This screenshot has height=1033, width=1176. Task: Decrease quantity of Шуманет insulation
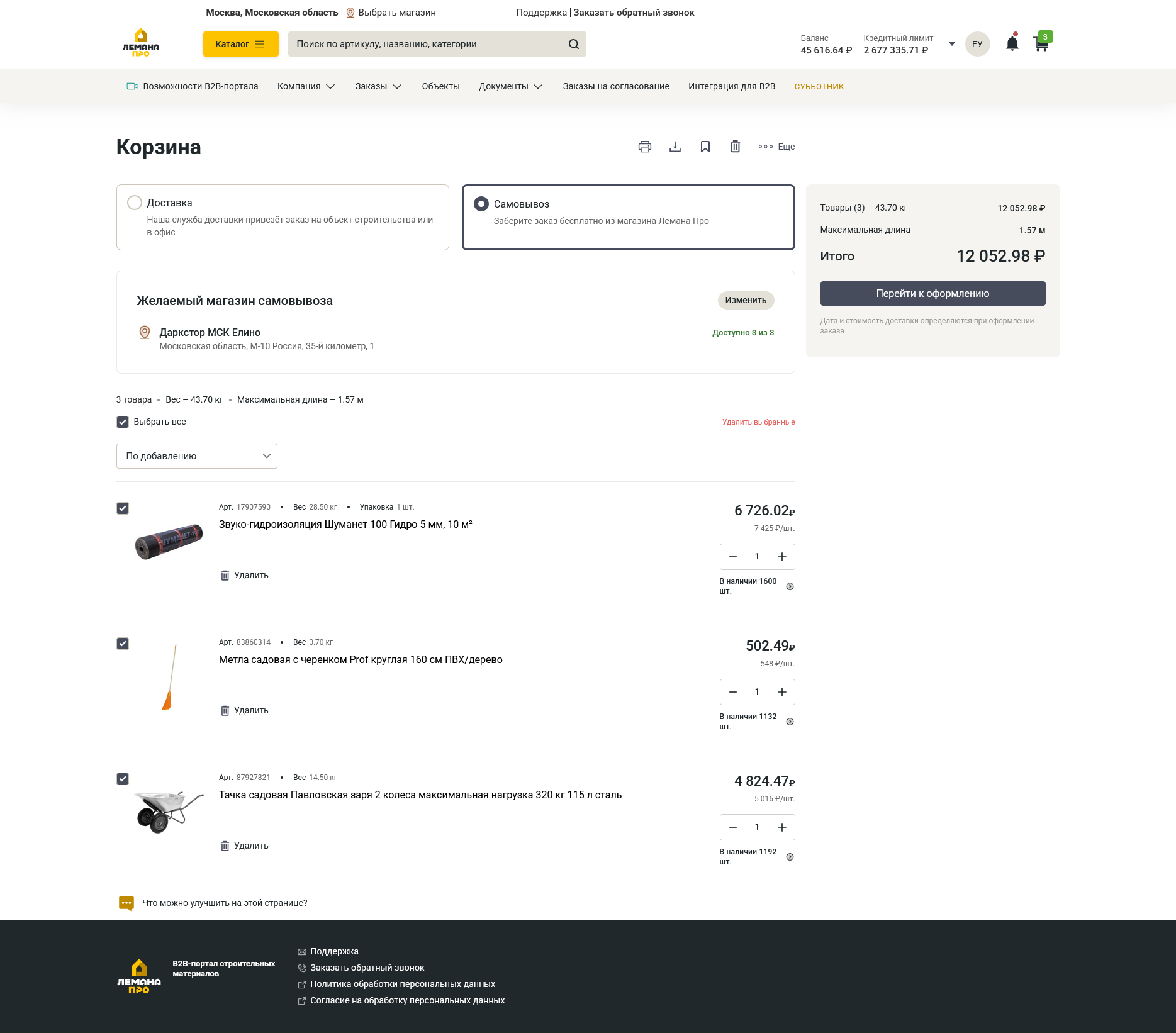[x=732, y=557]
